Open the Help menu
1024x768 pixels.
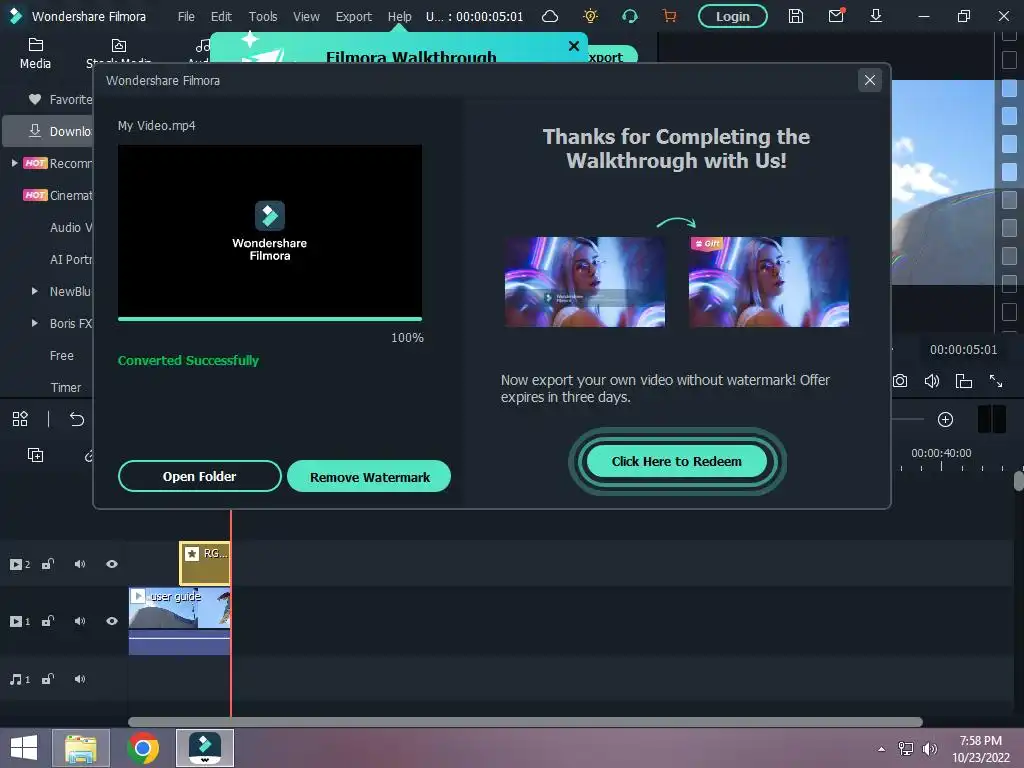[x=400, y=16]
